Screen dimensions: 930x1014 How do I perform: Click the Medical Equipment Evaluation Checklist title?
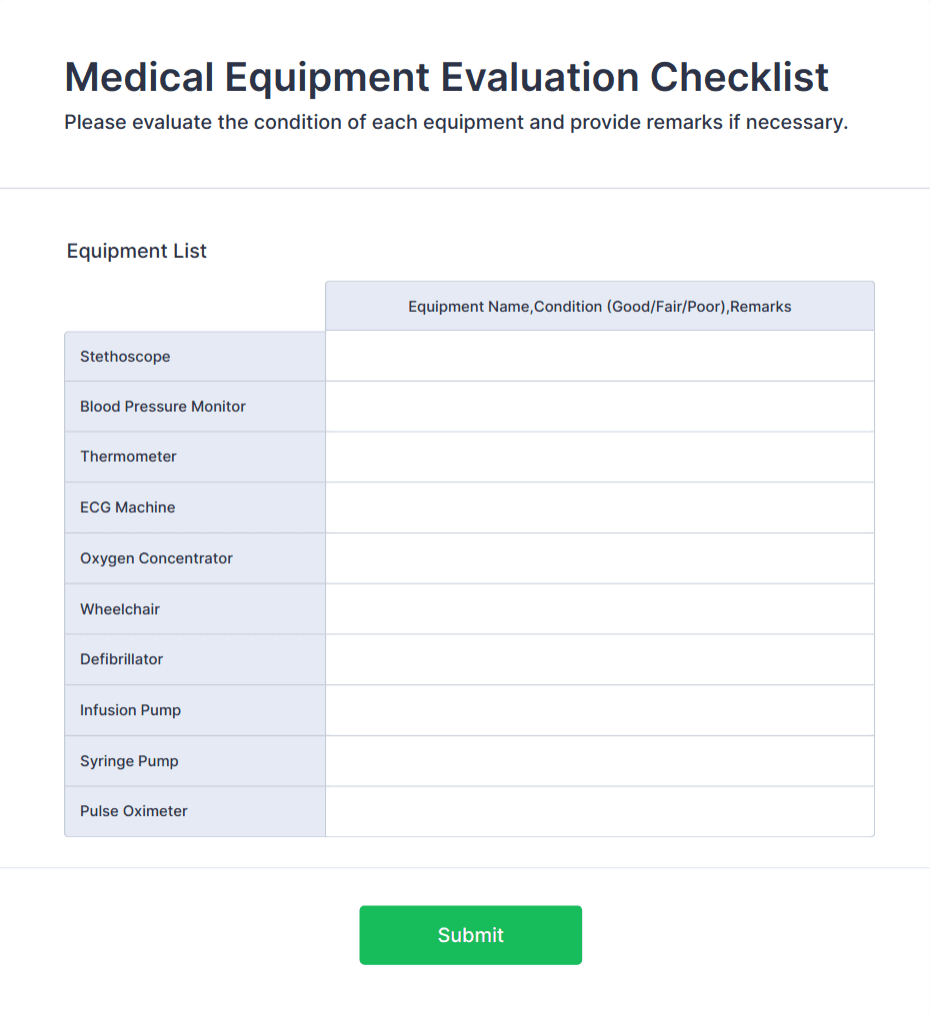click(446, 77)
